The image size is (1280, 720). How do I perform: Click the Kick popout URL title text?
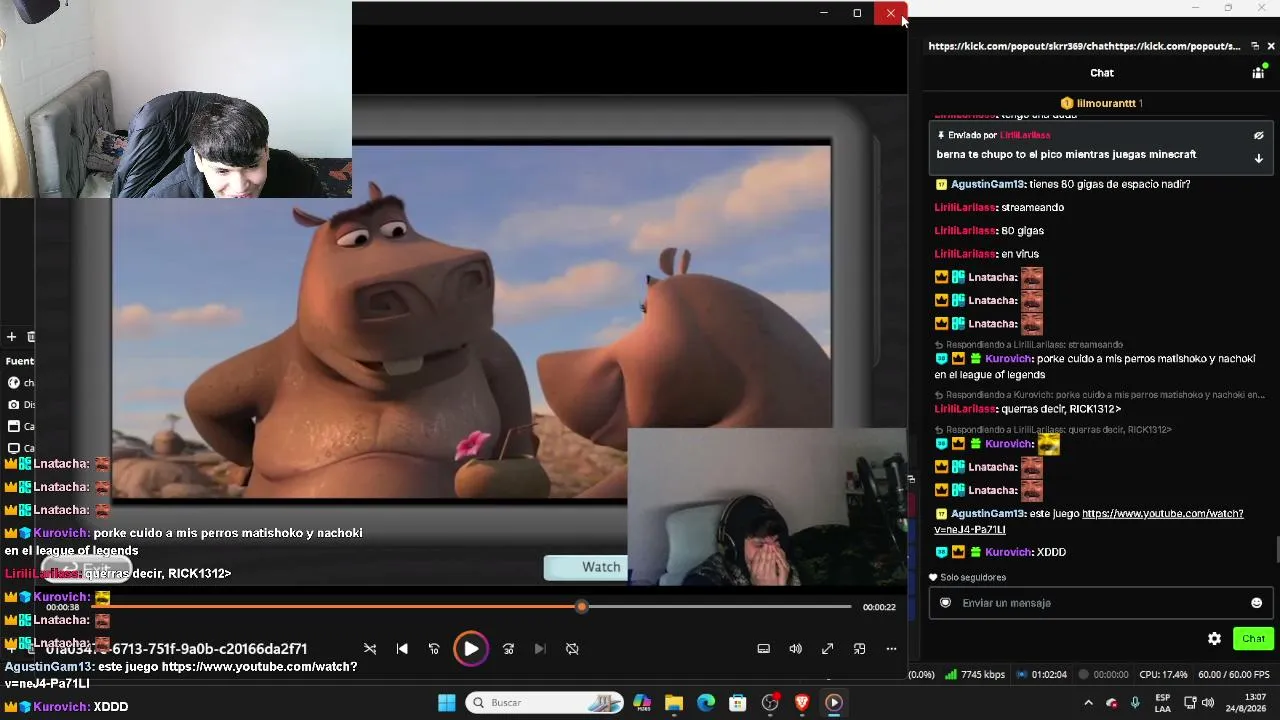pyautogui.click(x=1084, y=46)
